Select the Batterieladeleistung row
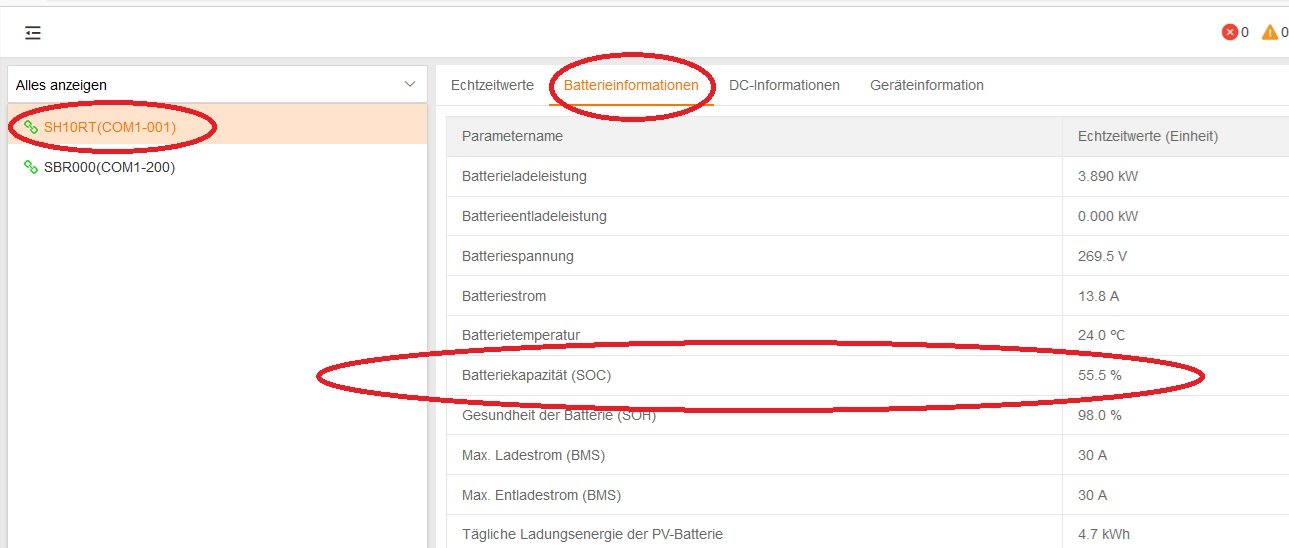This screenshot has width=1289, height=548. [524, 176]
